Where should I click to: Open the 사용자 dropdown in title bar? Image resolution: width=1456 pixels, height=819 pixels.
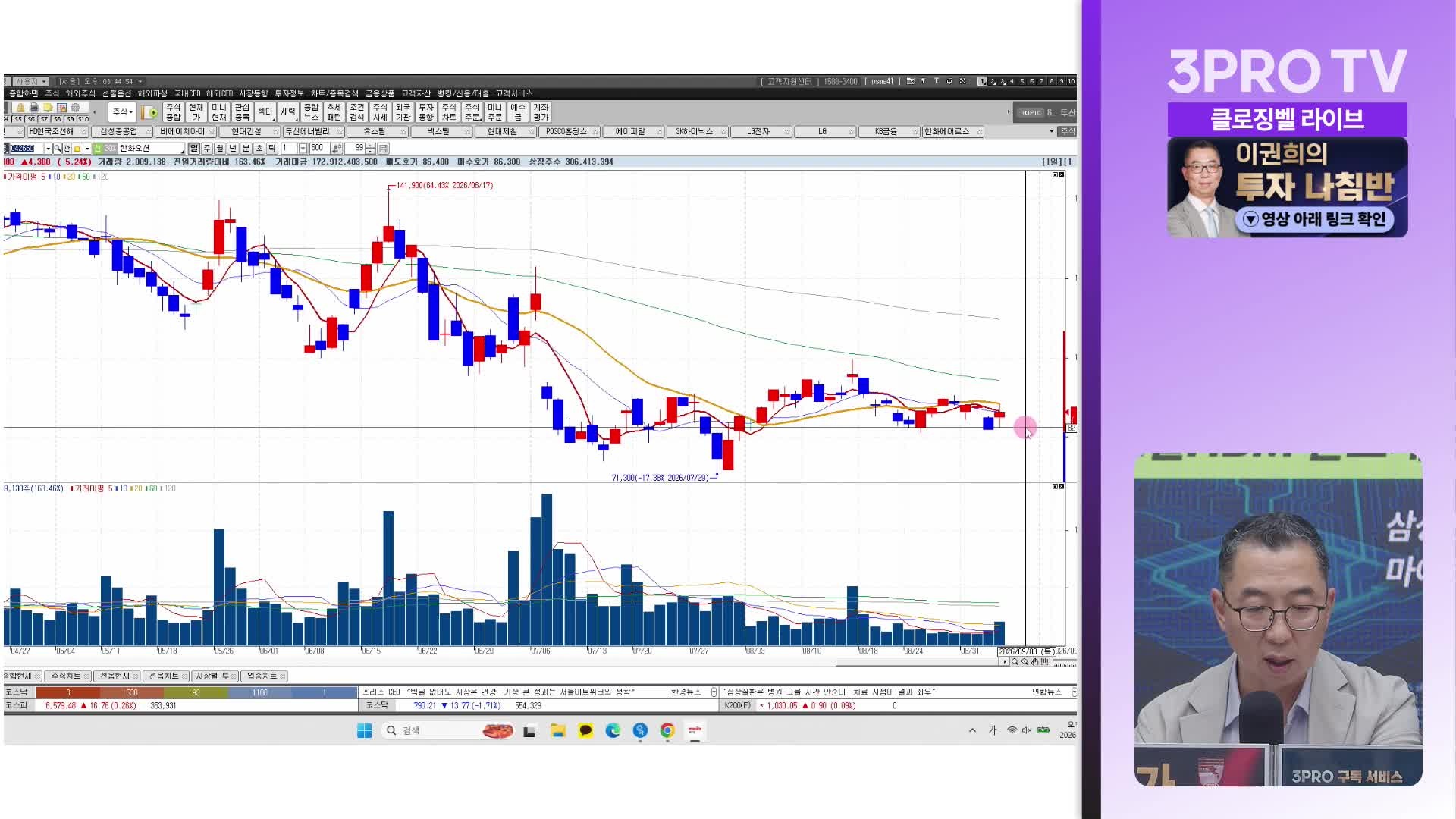click(30, 81)
